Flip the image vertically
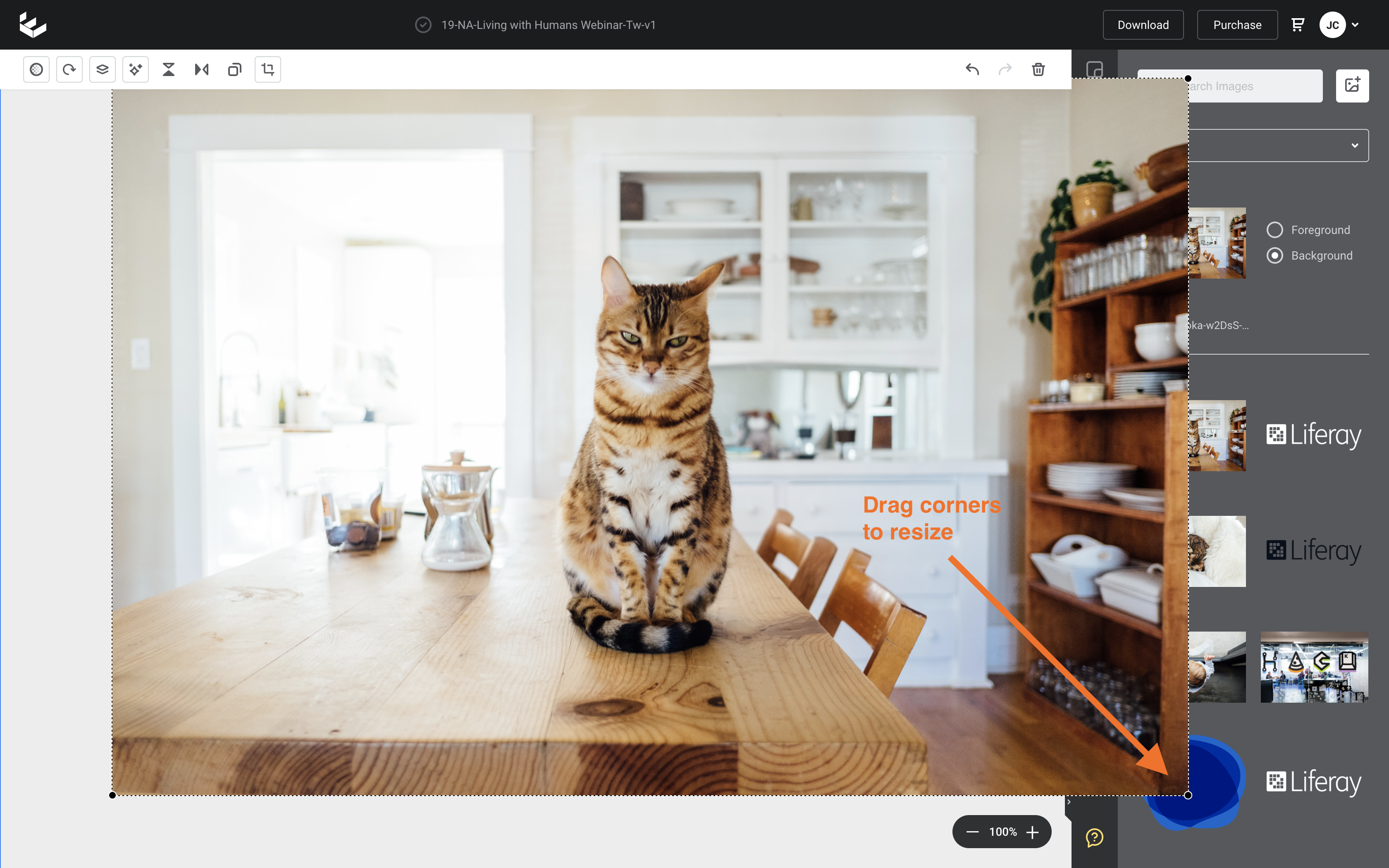1389x868 pixels. (169, 69)
